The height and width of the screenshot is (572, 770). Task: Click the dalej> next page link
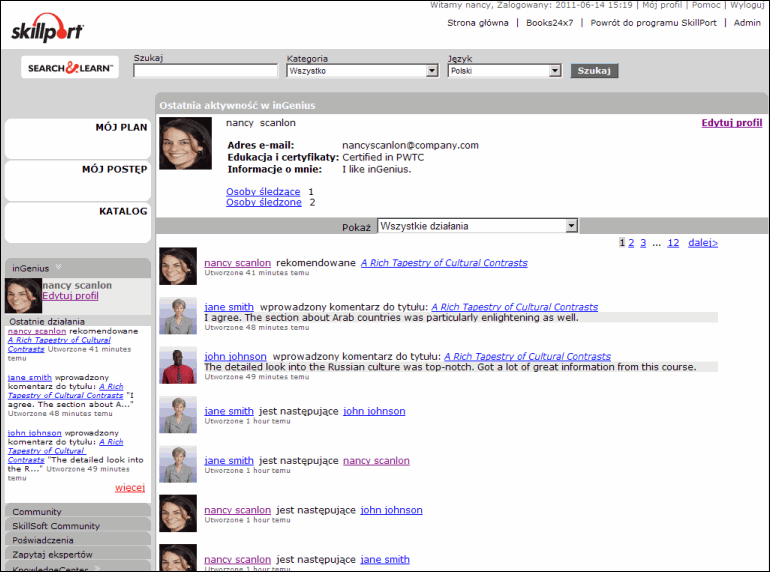[703, 243]
